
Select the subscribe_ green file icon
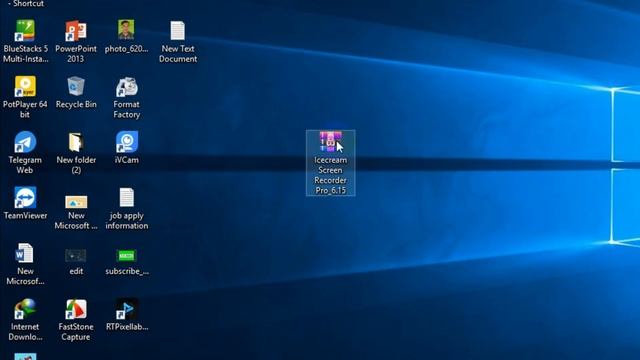pyautogui.click(x=126, y=256)
